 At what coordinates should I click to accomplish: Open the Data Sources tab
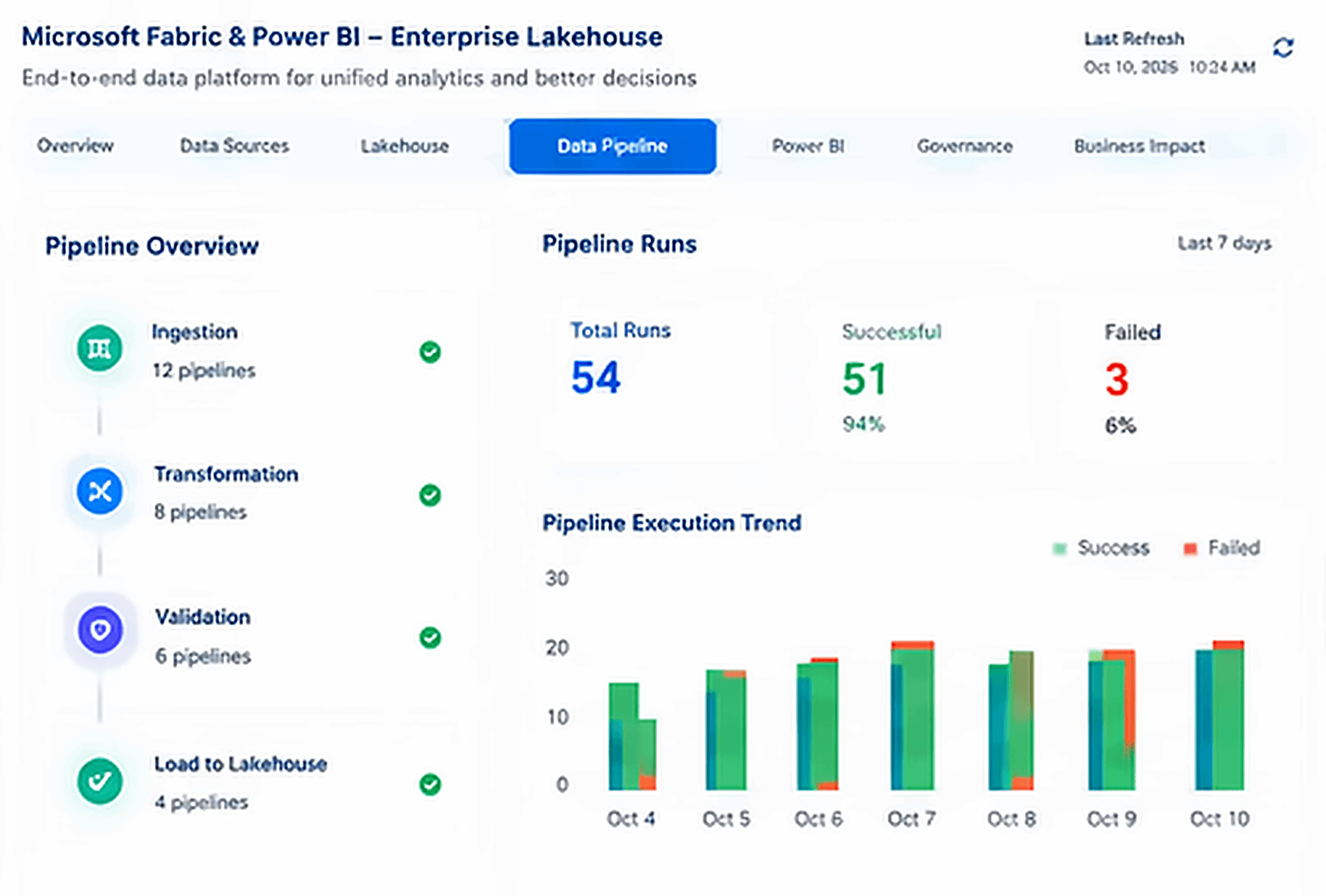pyautogui.click(x=235, y=146)
